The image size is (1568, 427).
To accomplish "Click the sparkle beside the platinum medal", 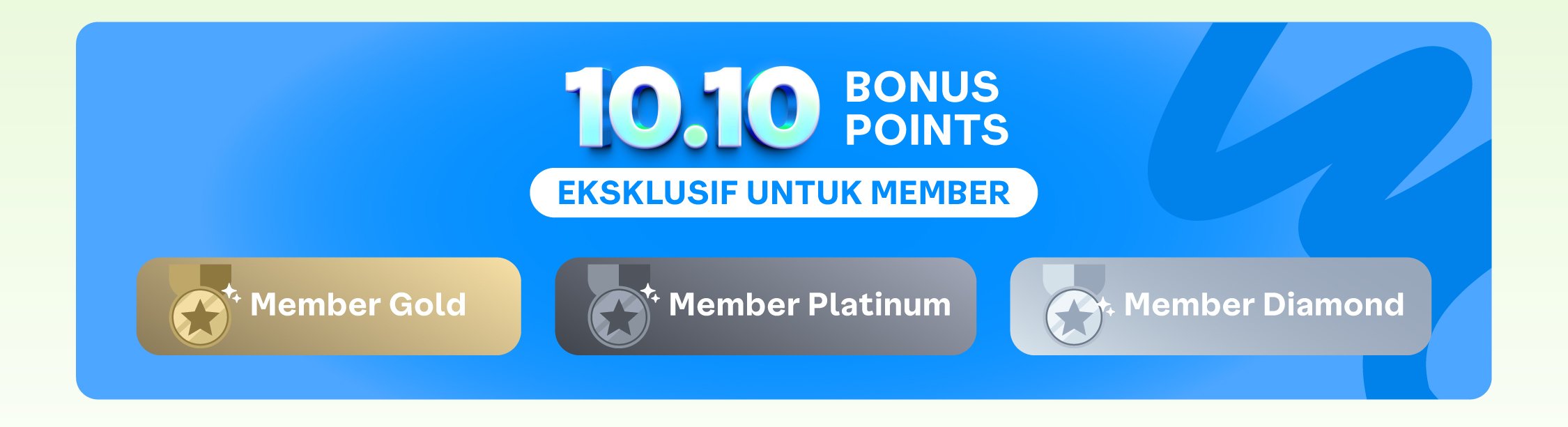I will pos(650,294).
